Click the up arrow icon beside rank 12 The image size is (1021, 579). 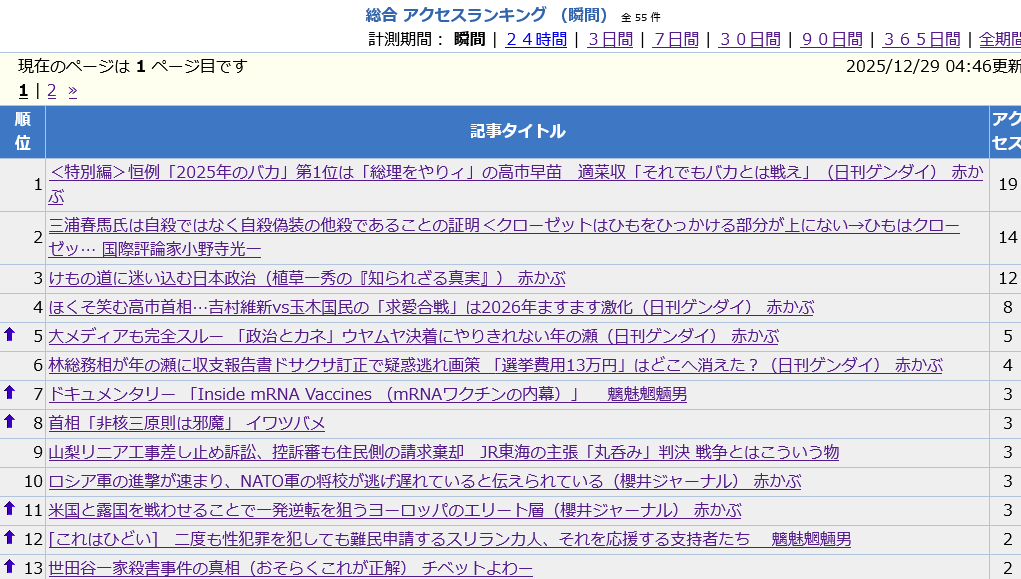pyautogui.click(x=10, y=538)
